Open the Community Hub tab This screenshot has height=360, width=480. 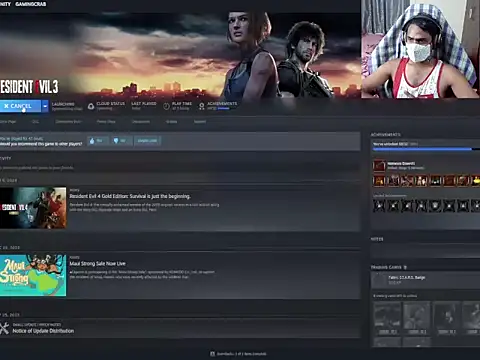coord(68,122)
